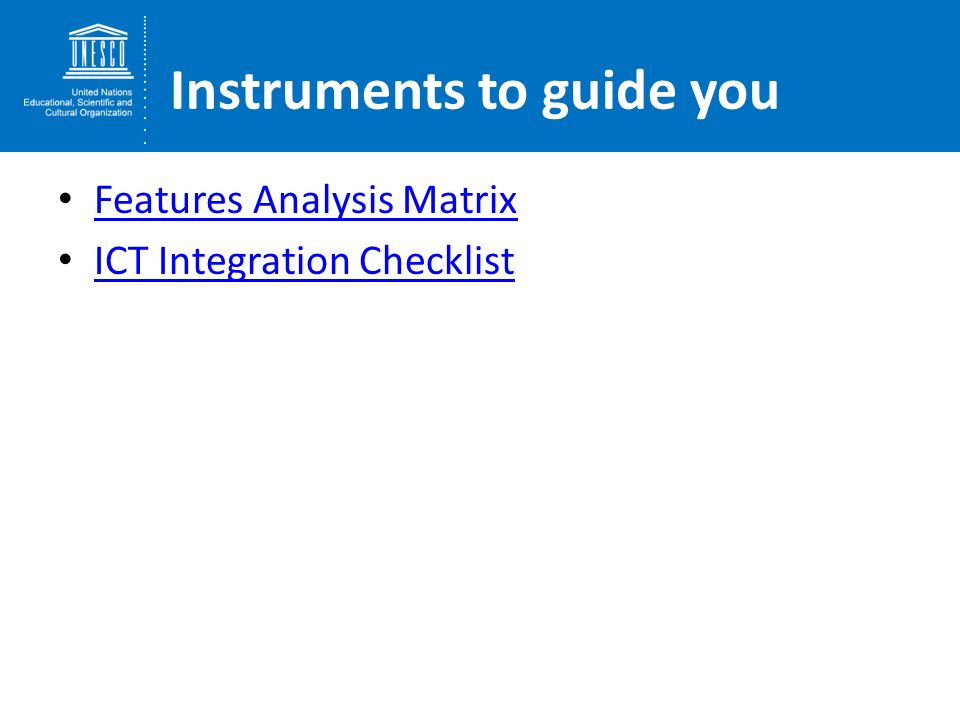The height and width of the screenshot is (720, 960).
Task: Click the bullet before Features Analysis Matrix
Action: click(x=66, y=198)
